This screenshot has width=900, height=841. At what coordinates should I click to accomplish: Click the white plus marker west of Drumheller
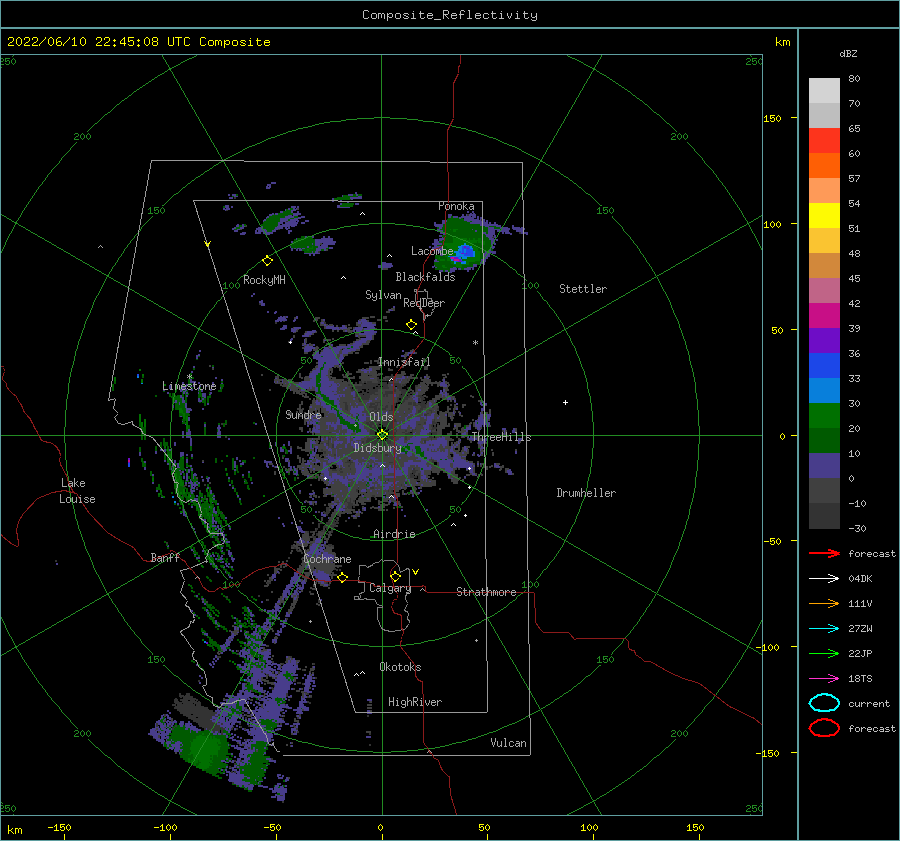click(x=565, y=402)
